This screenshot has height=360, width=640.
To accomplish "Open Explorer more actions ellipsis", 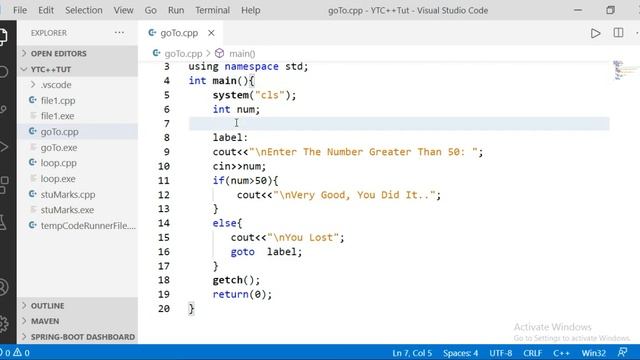I will (x=119, y=33).
